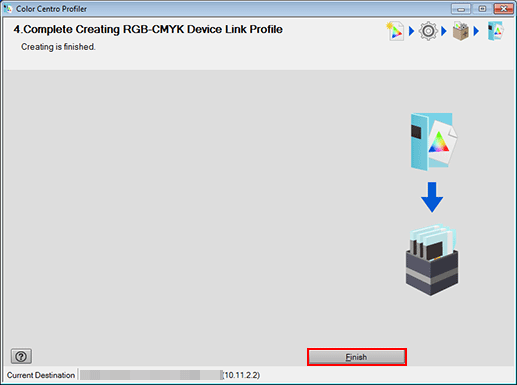Minimize the Color Centro Profiler window
517x385 pixels.
pyautogui.click(x=461, y=9)
